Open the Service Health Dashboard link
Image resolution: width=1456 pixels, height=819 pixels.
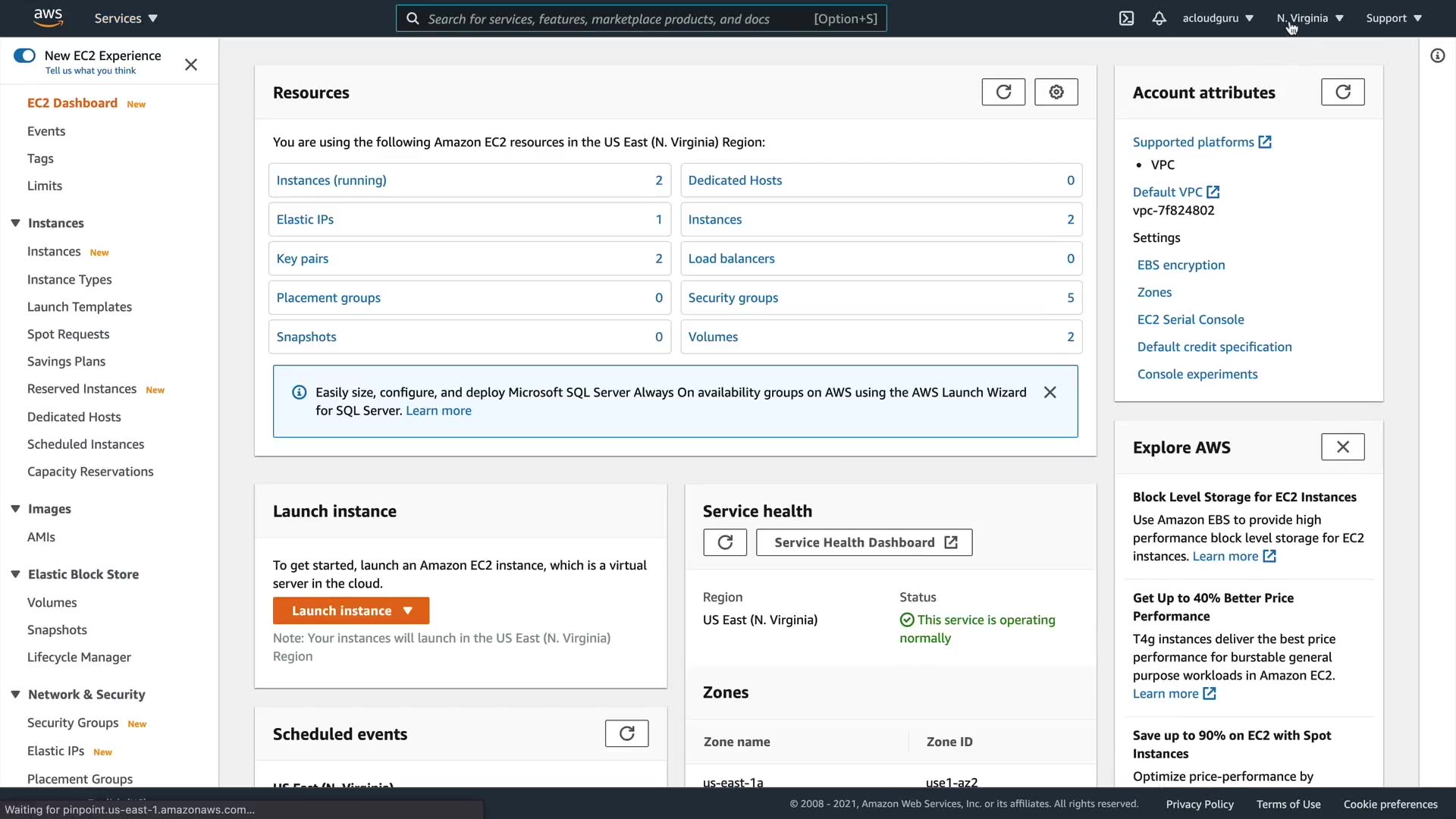864,542
